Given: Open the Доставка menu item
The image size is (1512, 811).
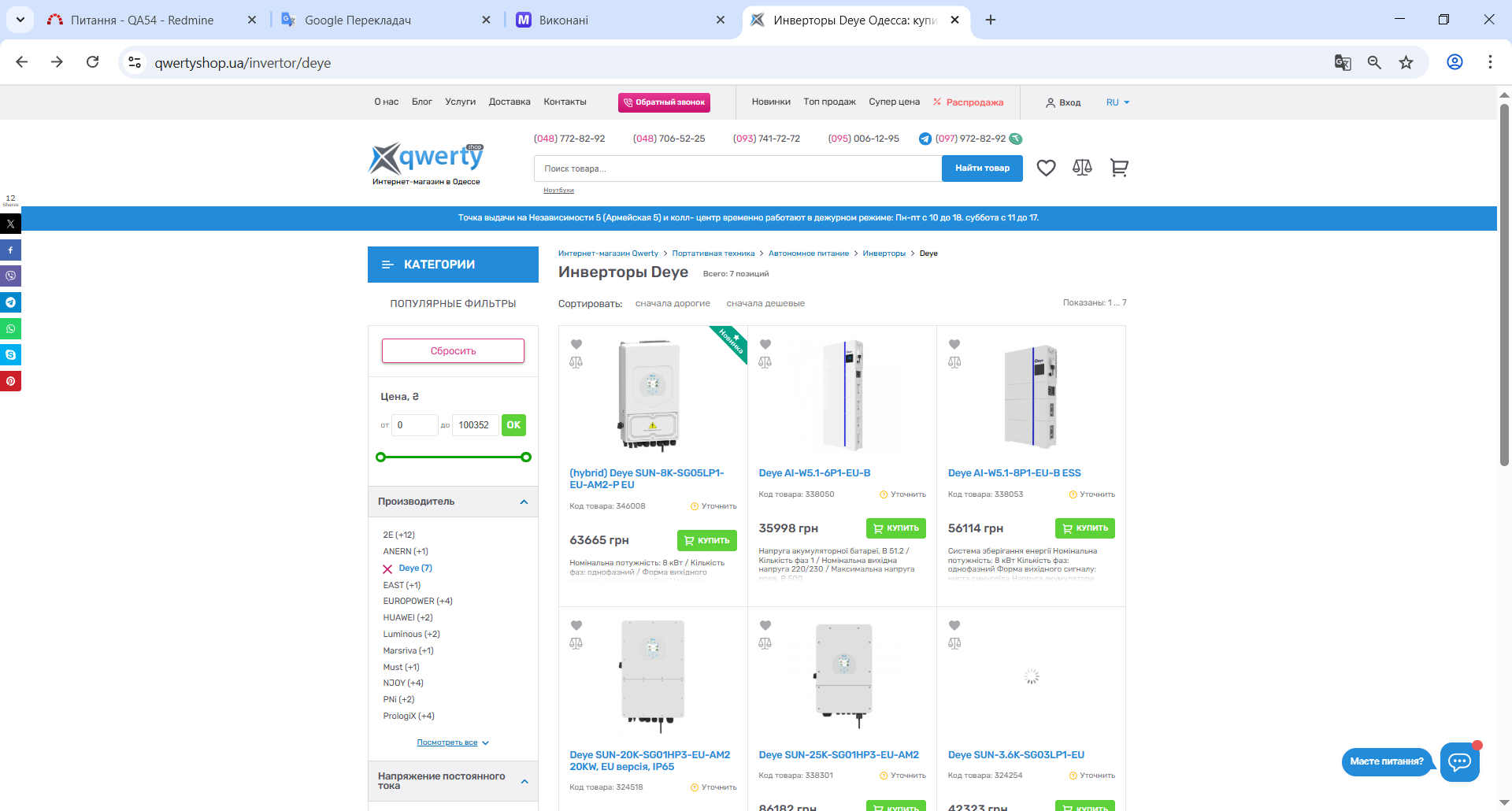Looking at the screenshot, I should (509, 102).
